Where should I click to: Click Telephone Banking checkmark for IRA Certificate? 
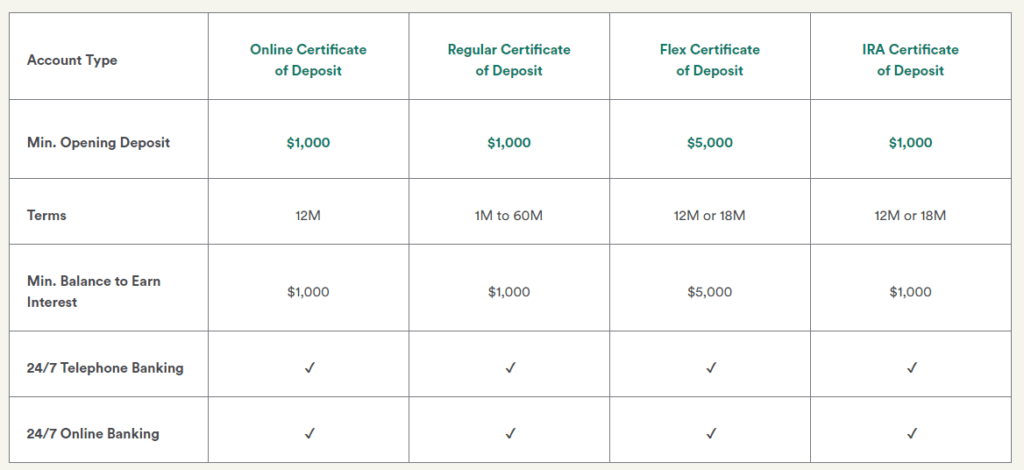coord(912,368)
